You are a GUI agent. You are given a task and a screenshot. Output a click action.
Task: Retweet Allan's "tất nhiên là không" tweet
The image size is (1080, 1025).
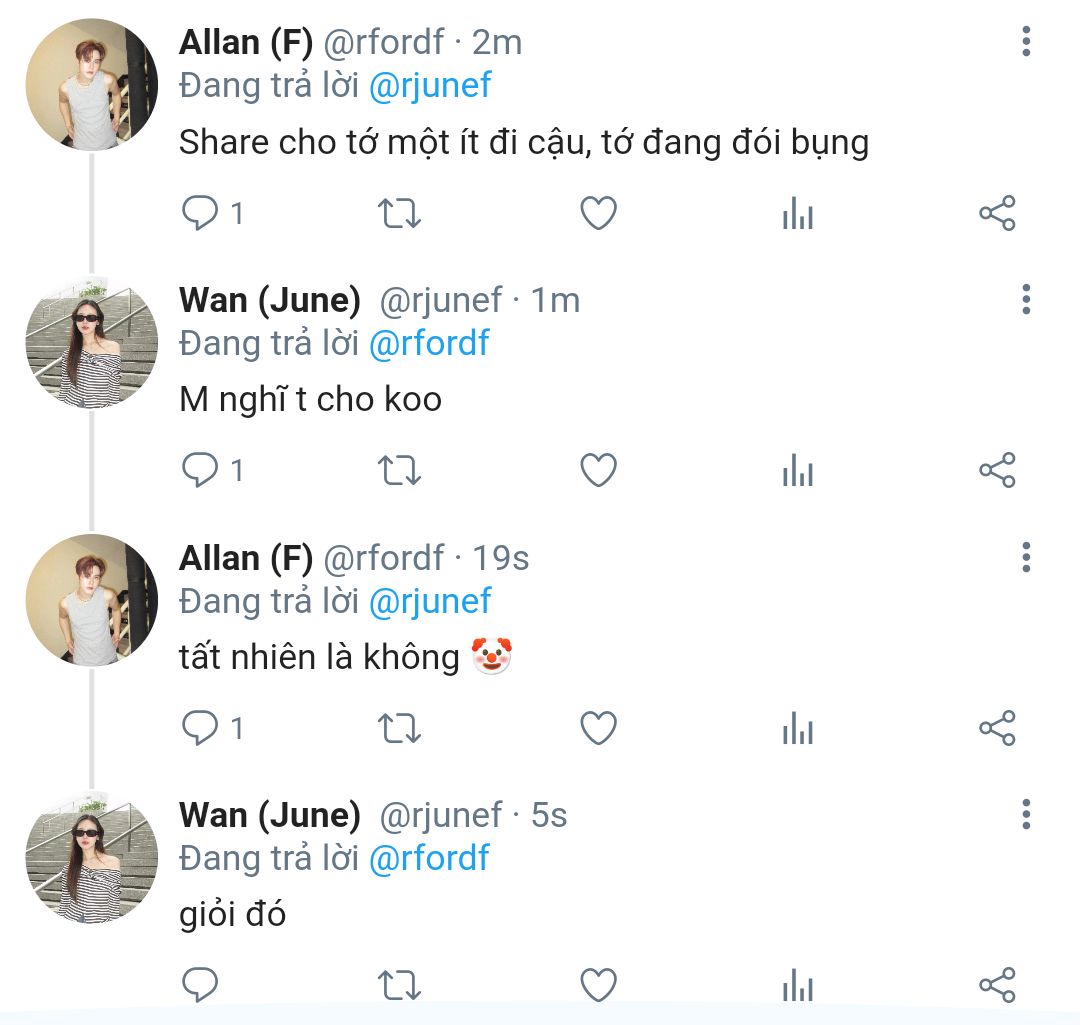tap(400, 729)
